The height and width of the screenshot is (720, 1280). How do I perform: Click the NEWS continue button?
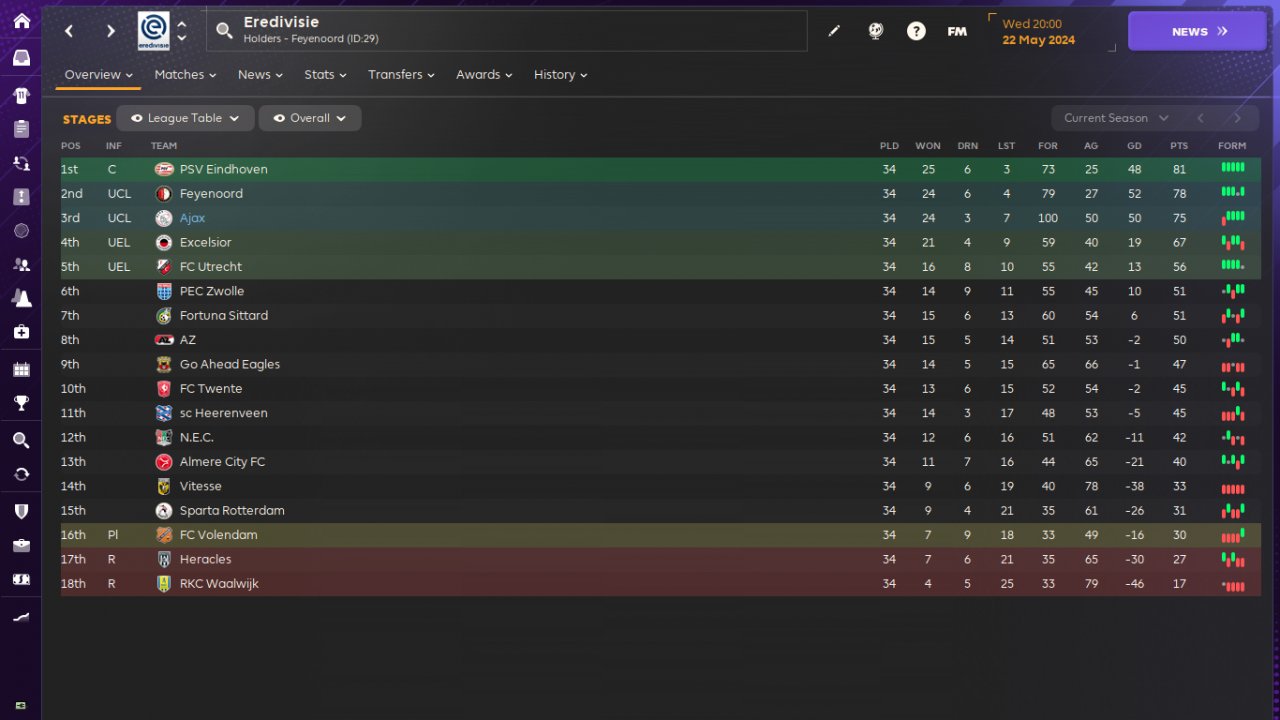coord(1197,31)
